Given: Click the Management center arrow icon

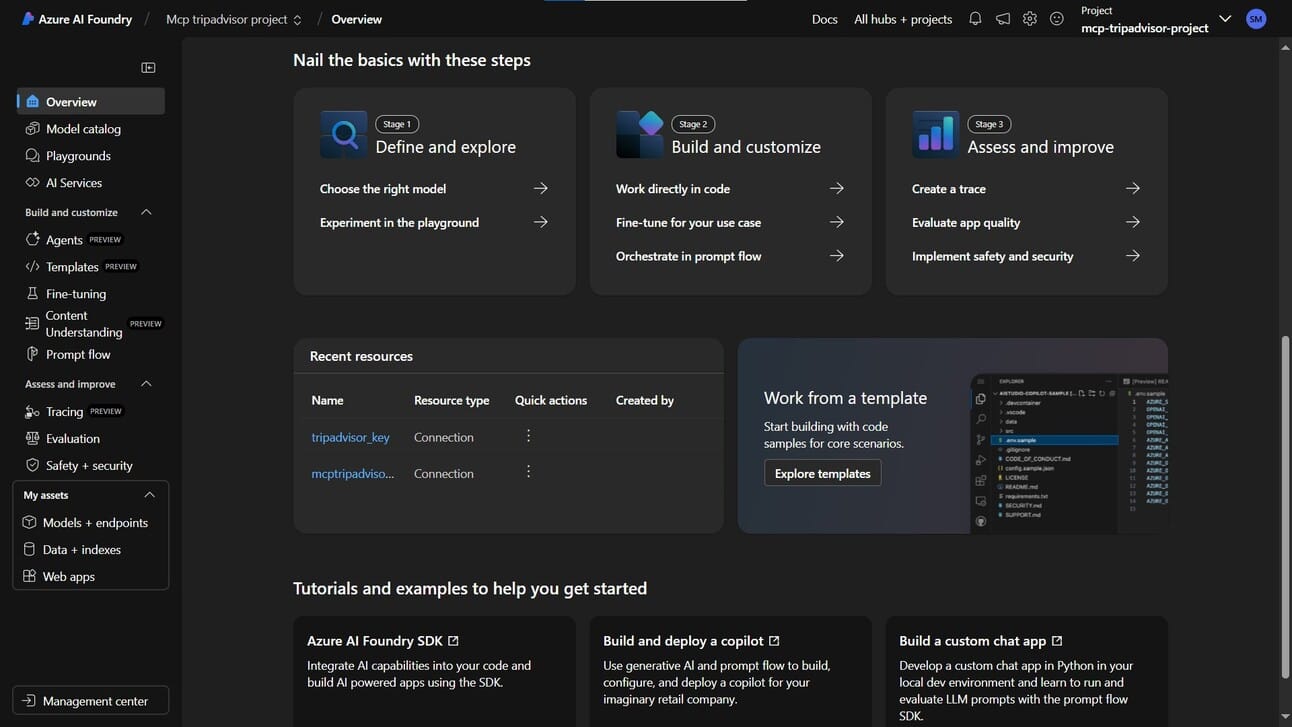Looking at the screenshot, I should pos(29,701).
